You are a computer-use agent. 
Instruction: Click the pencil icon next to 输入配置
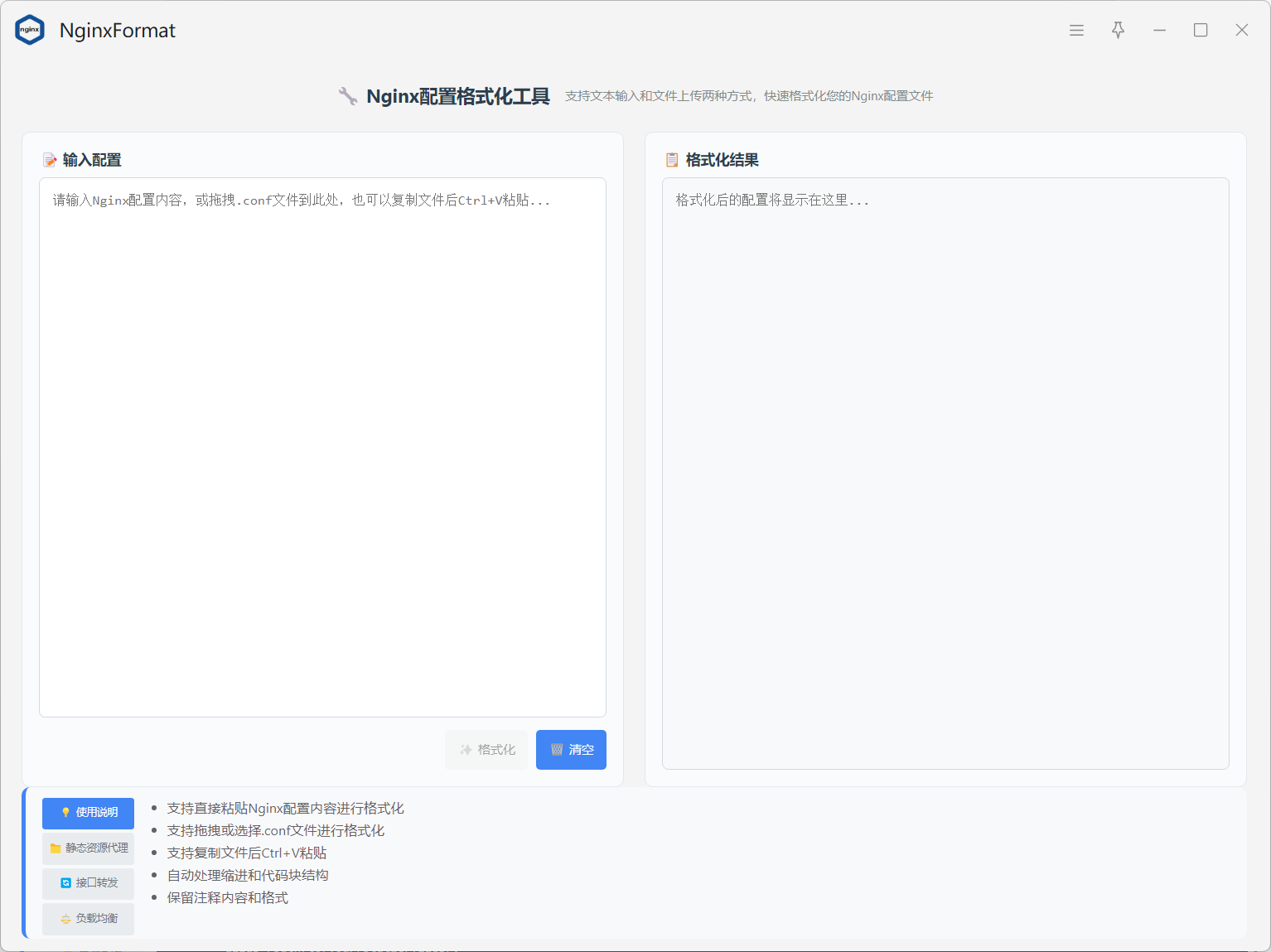[50, 160]
